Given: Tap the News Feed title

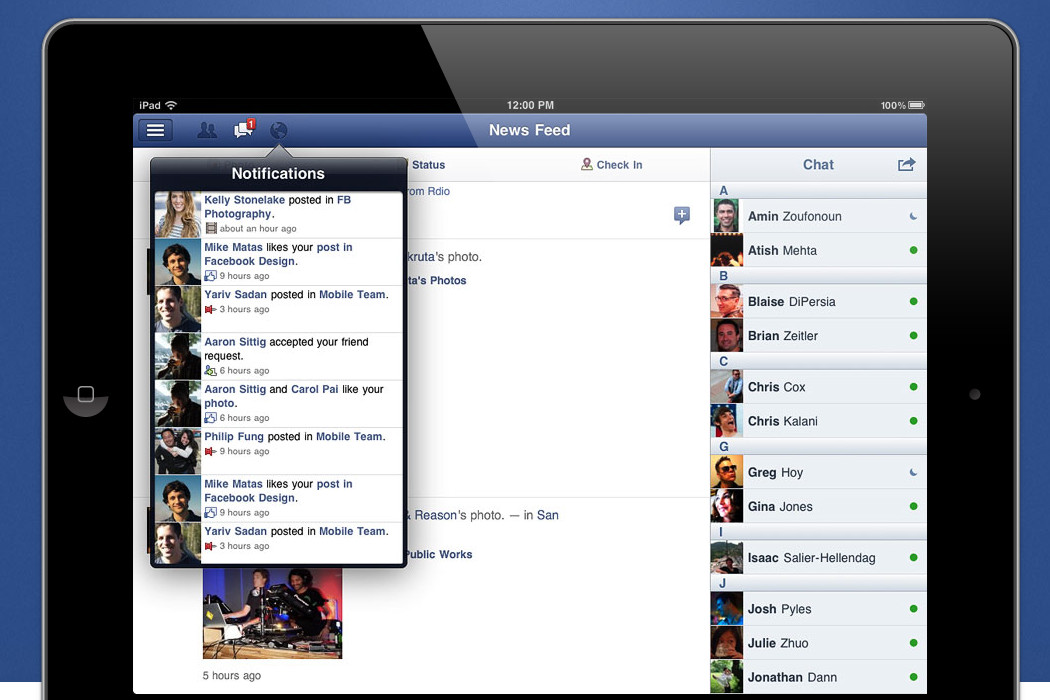Looking at the screenshot, I should (x=529, y=130).
